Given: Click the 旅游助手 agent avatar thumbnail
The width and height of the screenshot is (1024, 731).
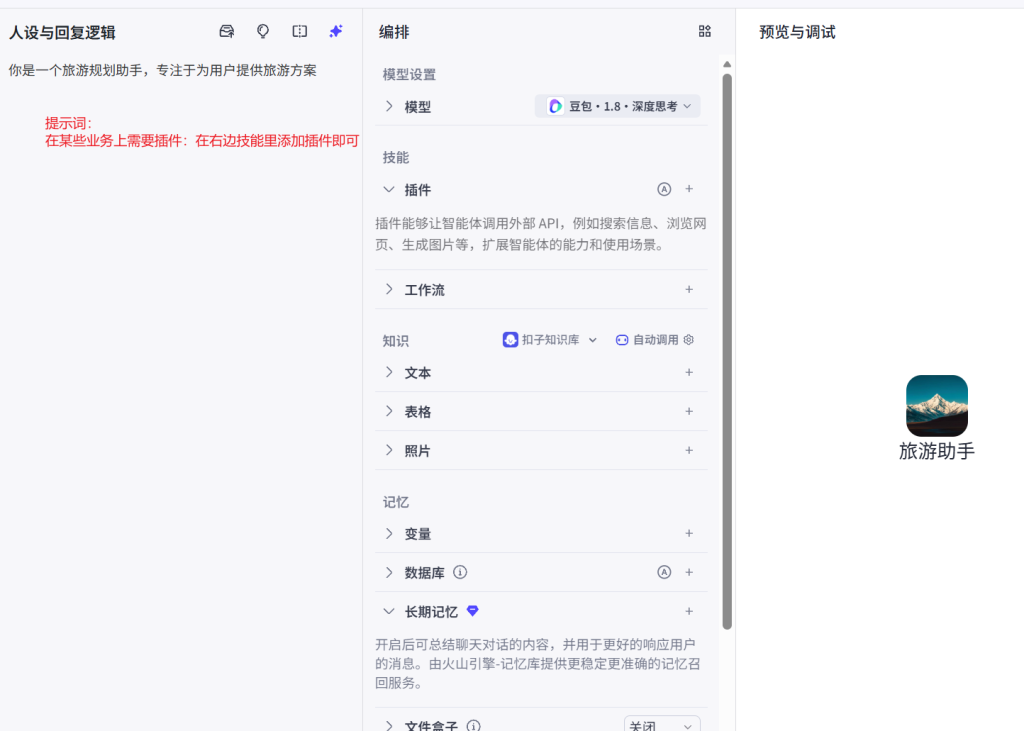Looking at the screenshot, I should (936, 406).
